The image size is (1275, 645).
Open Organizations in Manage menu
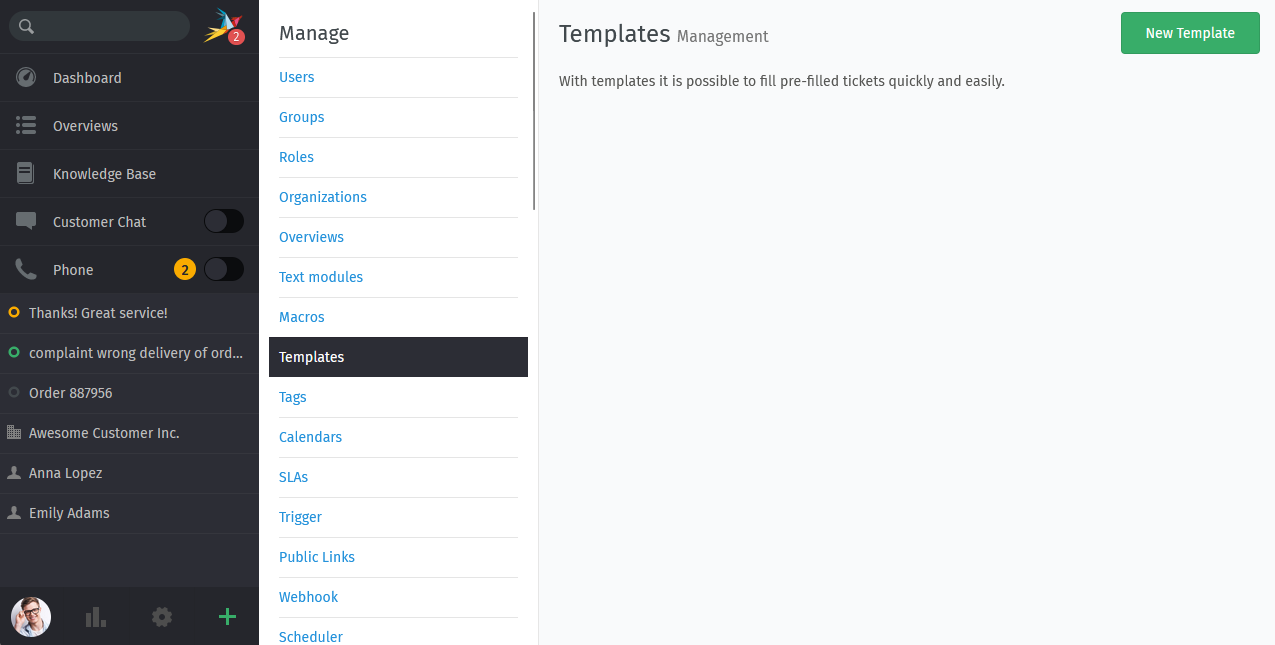[x=323, y=197]
